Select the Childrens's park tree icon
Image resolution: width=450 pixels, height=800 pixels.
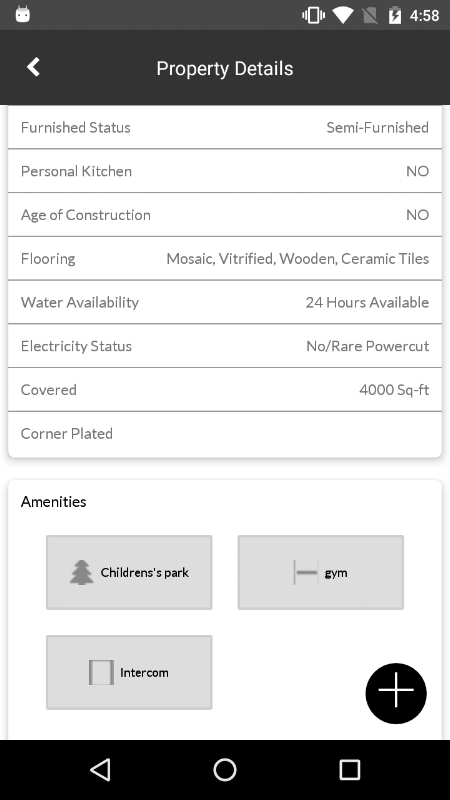82,572
